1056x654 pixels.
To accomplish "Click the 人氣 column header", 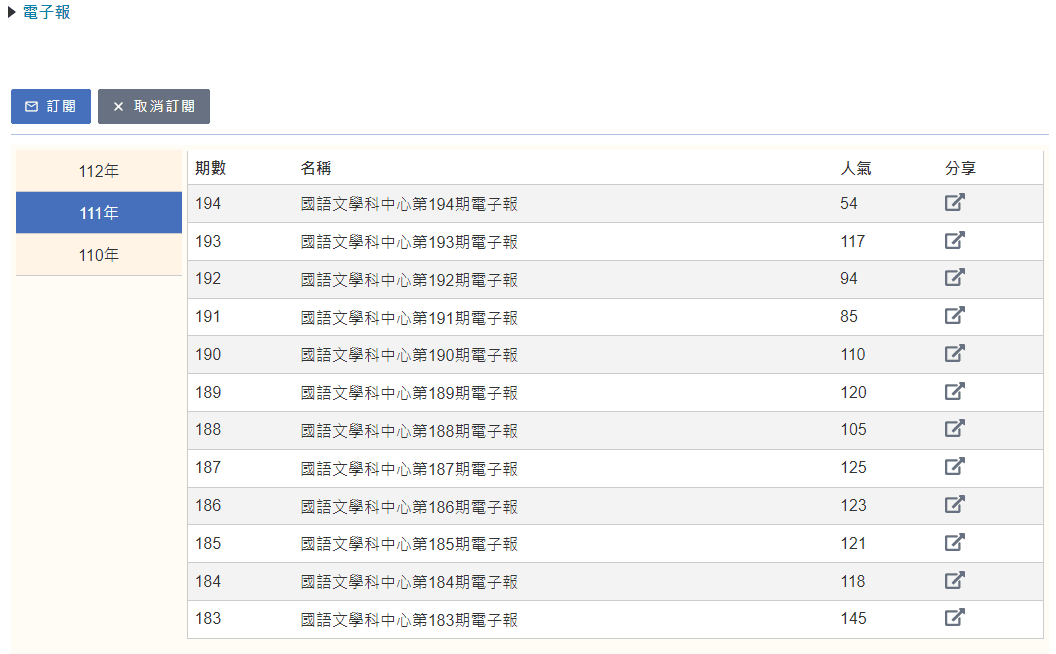I will [x=856, y=168].
